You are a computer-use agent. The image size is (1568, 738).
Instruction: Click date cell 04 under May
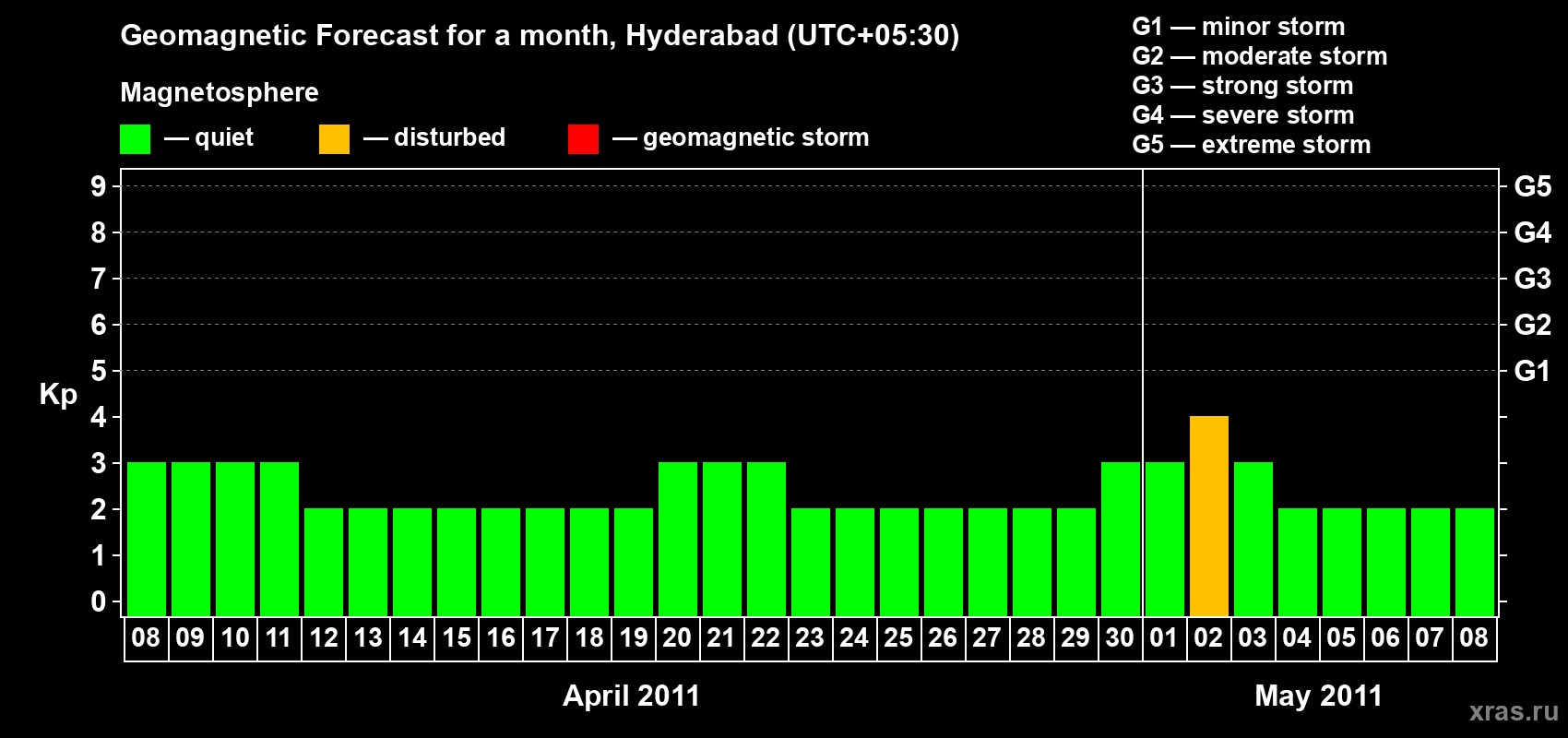(x=1298, y=638)
